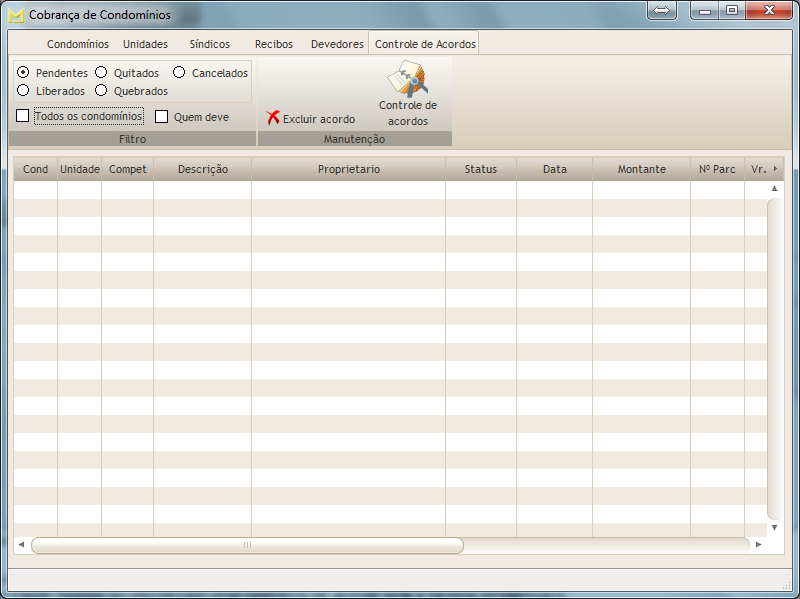The height and width of the screenshot is (599, 800).
Task: Click the red X Excluir acordo icon
Action: pos(273,117)
